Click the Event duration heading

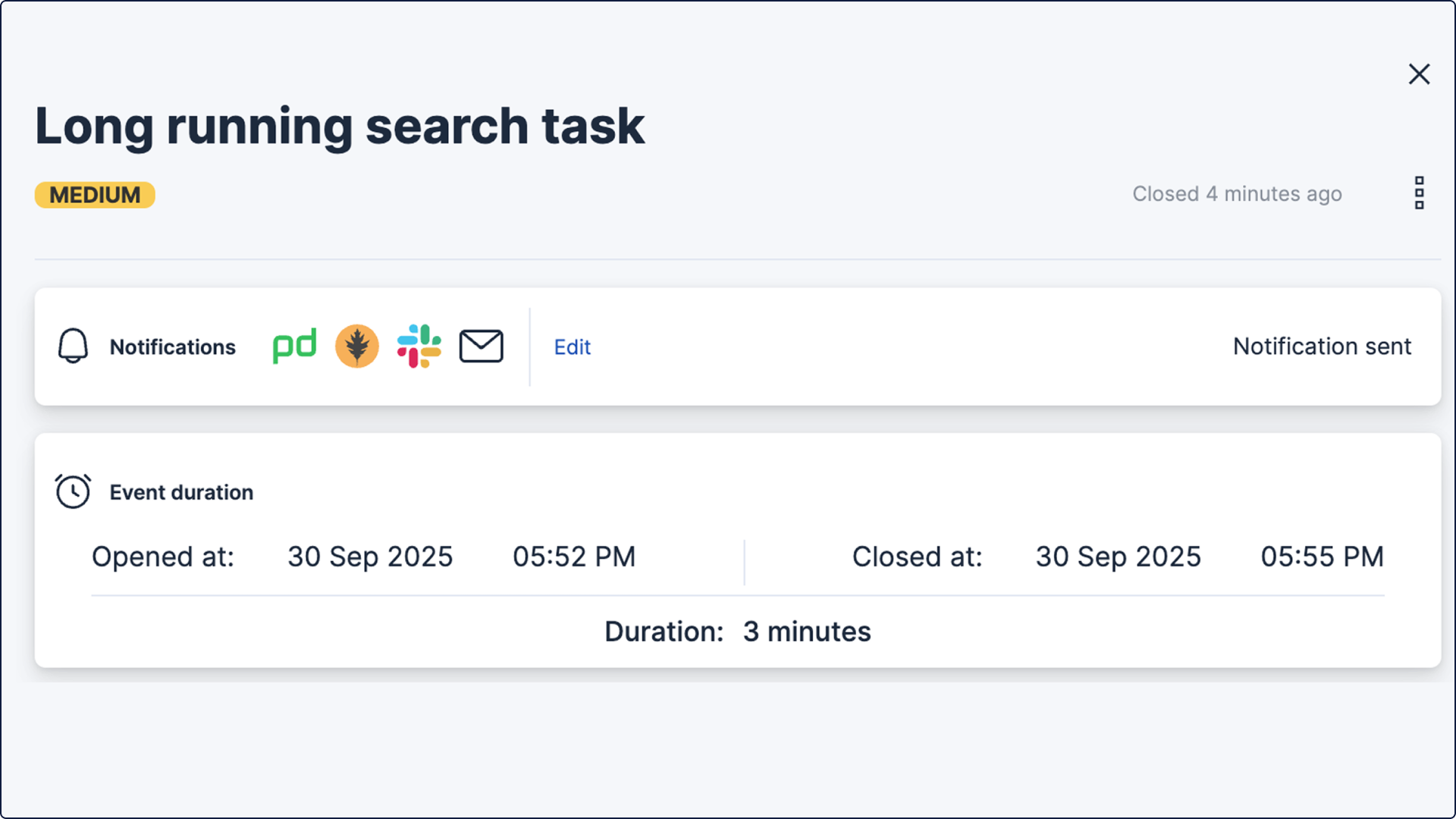point(181,493)
